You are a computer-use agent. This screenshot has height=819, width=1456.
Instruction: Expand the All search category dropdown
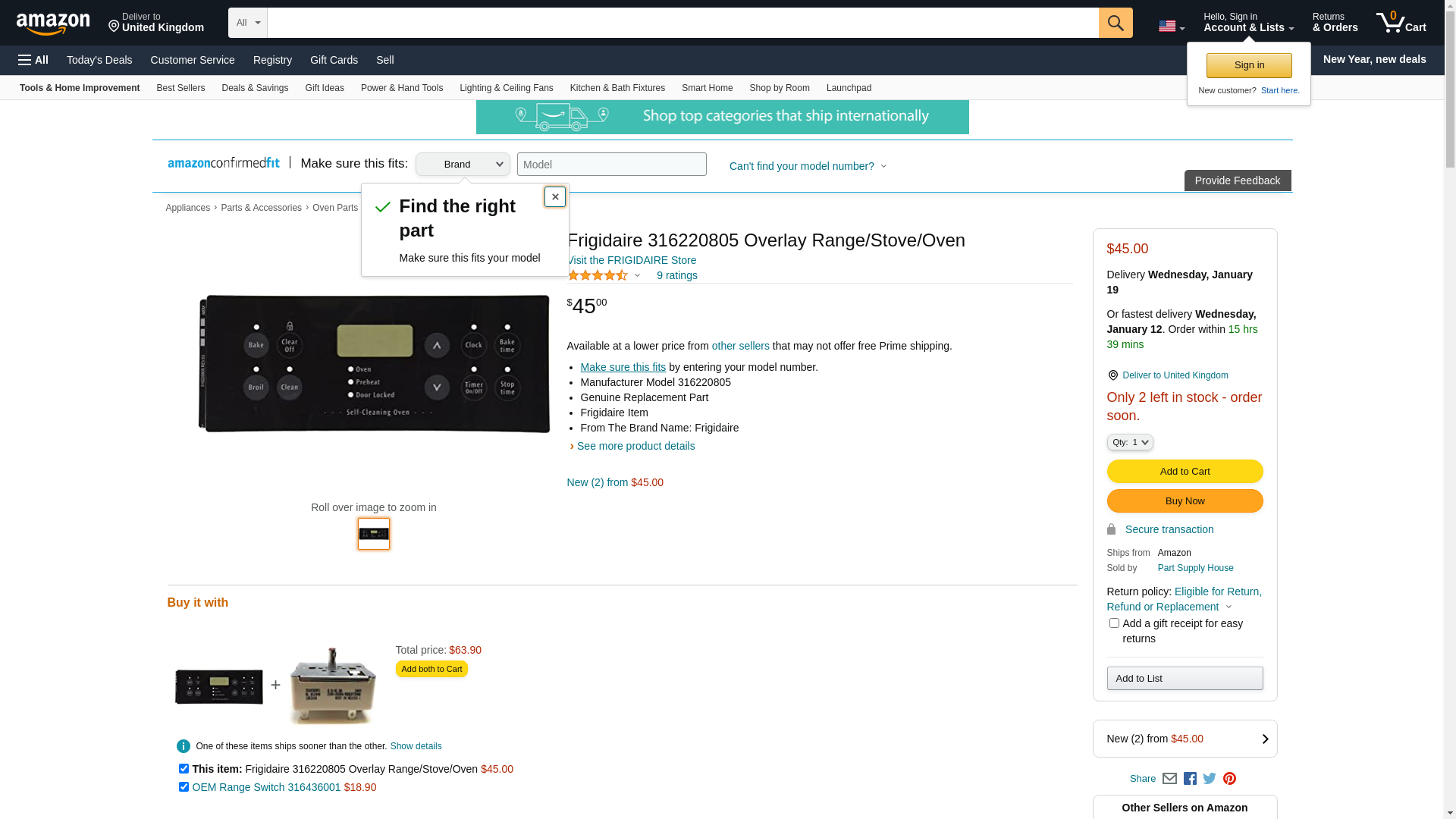(x=247, y=23)
